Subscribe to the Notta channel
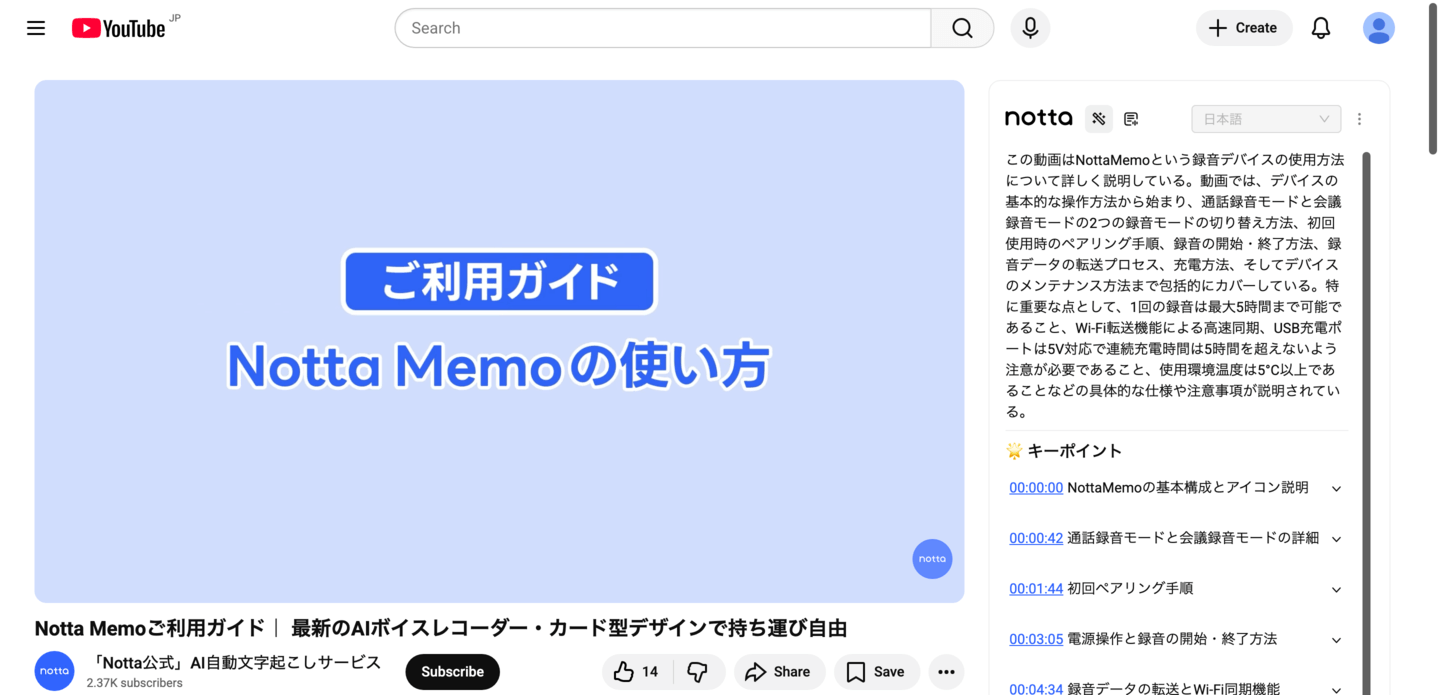The image size is (1440, 695). click(x=452, y=672)
